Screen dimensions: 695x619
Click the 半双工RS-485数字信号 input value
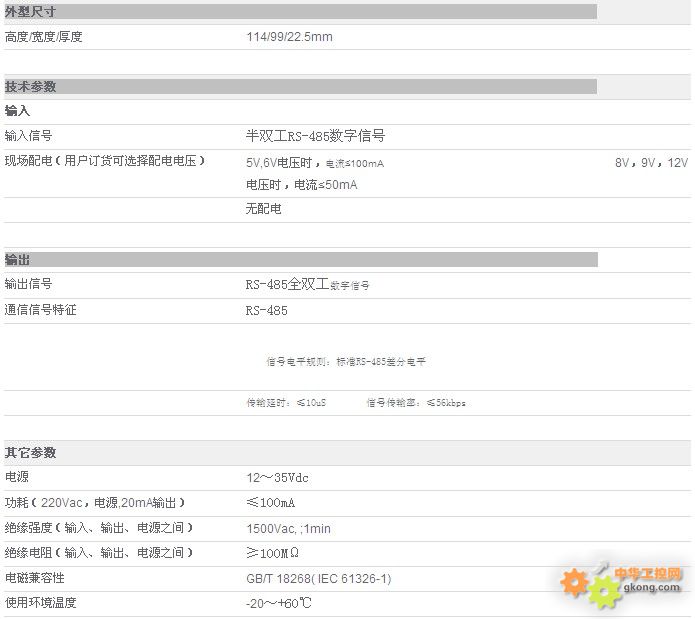tap(315, 136)
